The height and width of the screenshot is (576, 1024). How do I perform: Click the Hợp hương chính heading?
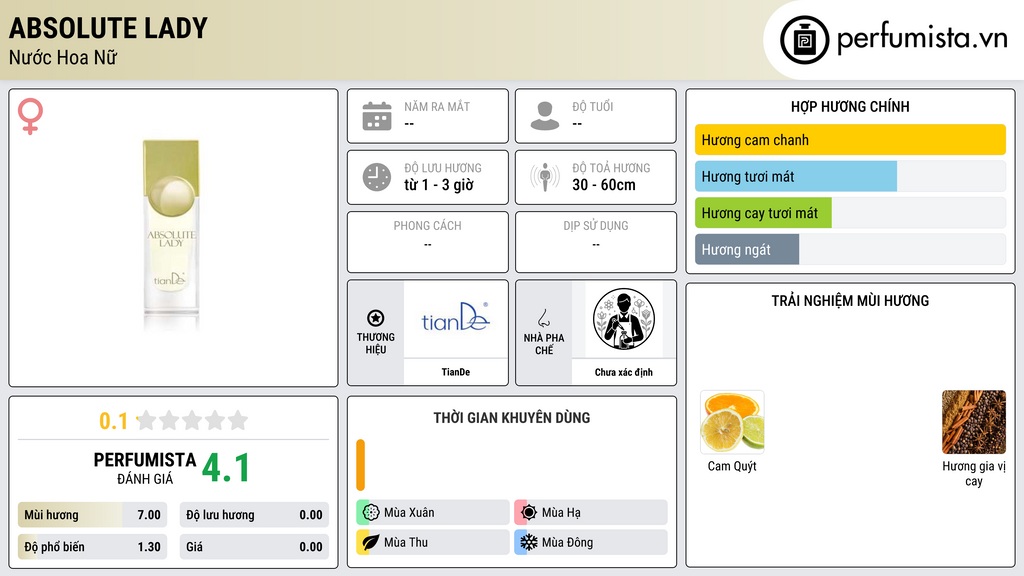tap(850, 106)
